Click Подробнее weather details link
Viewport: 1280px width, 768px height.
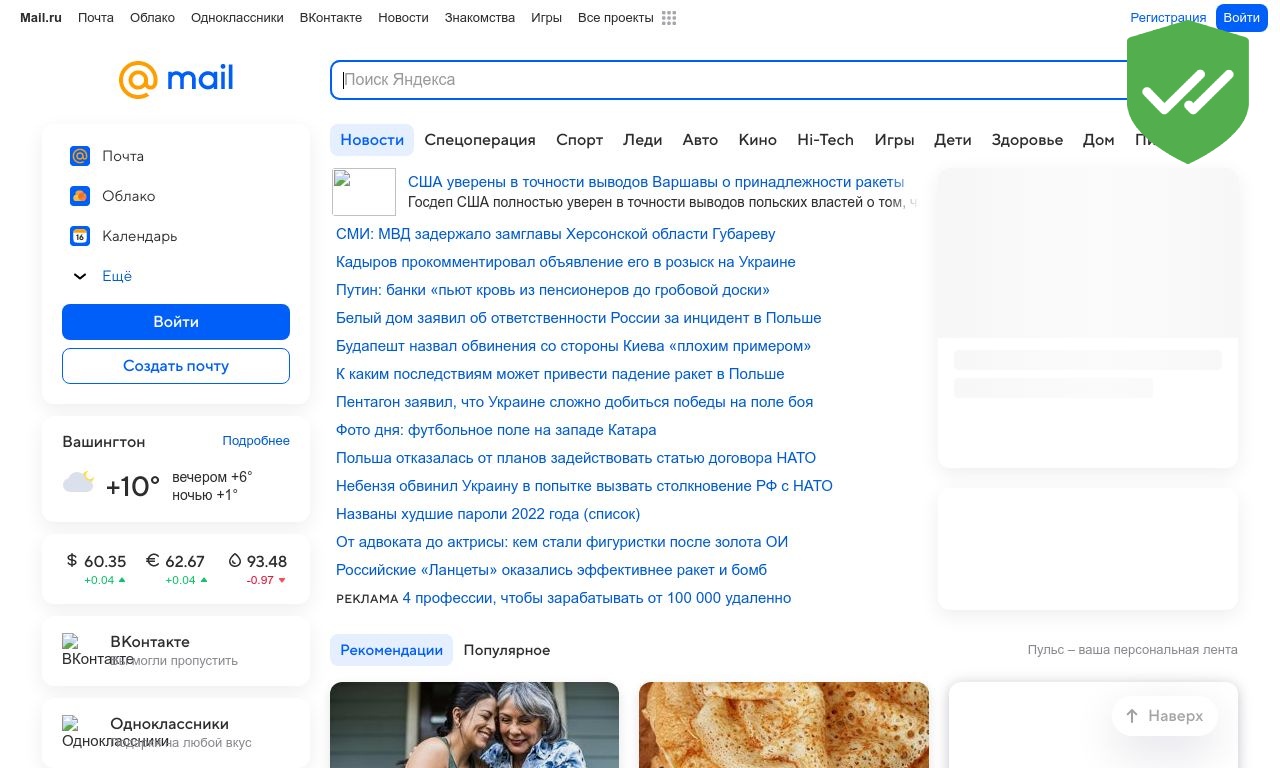256,441
